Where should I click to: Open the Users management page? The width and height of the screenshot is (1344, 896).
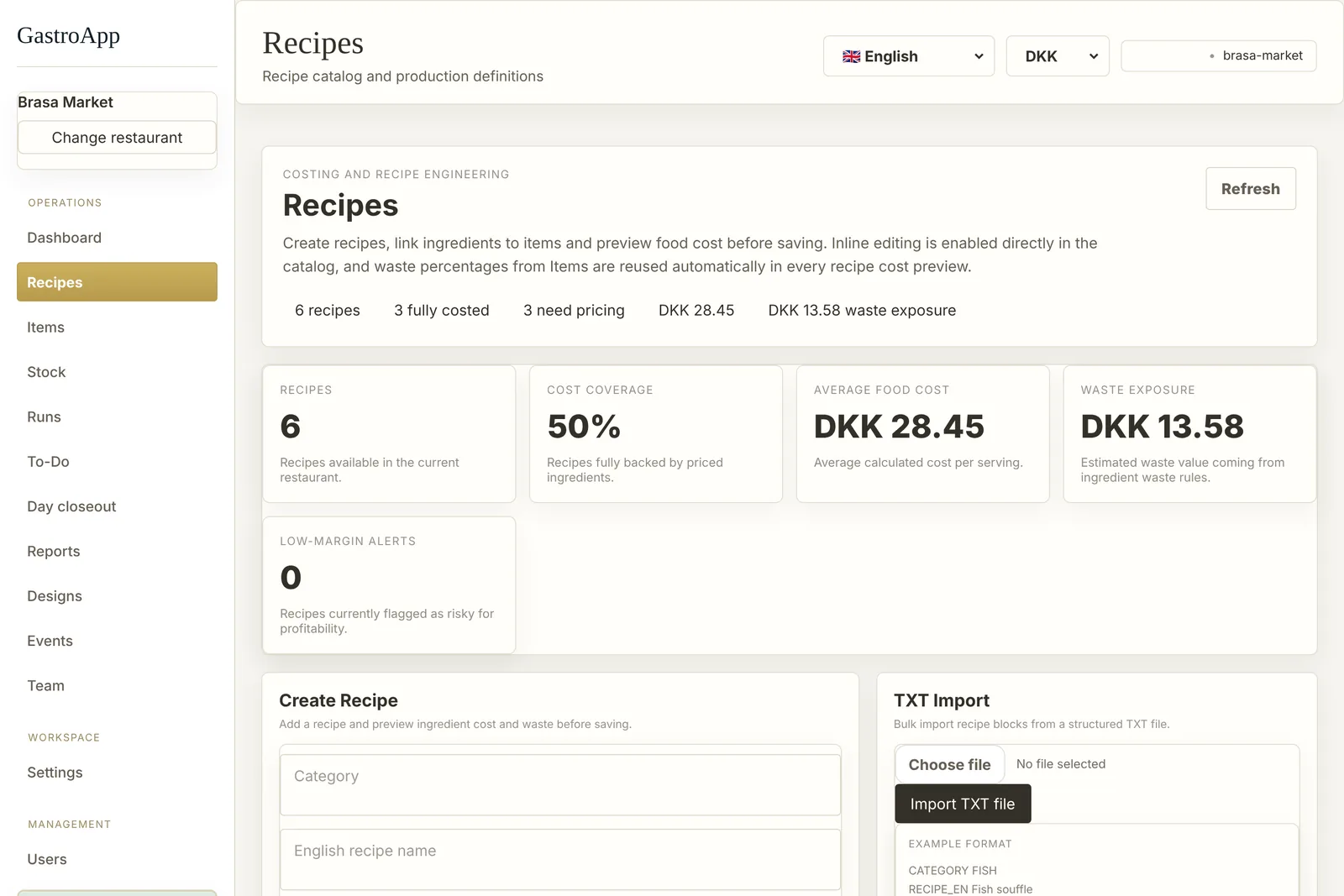pyautogui.click(x=117, y=859)
